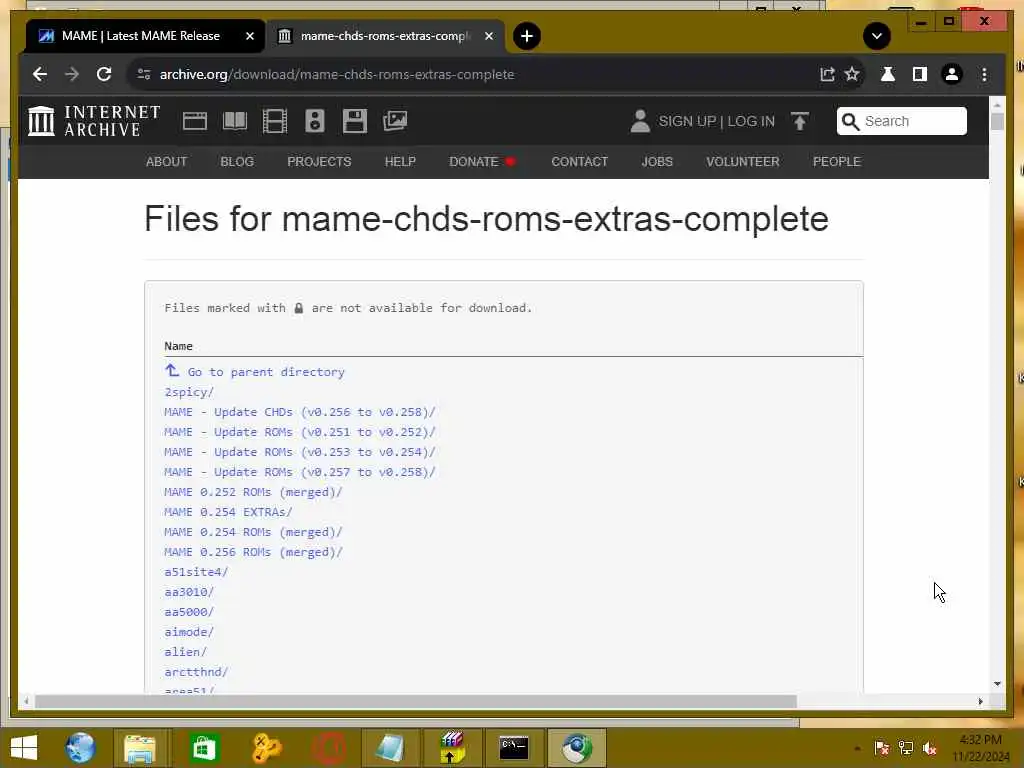Click the site information icon in address bar
Screen dimensions: 1024x768
pyautogui.click(x=144, y=74)
